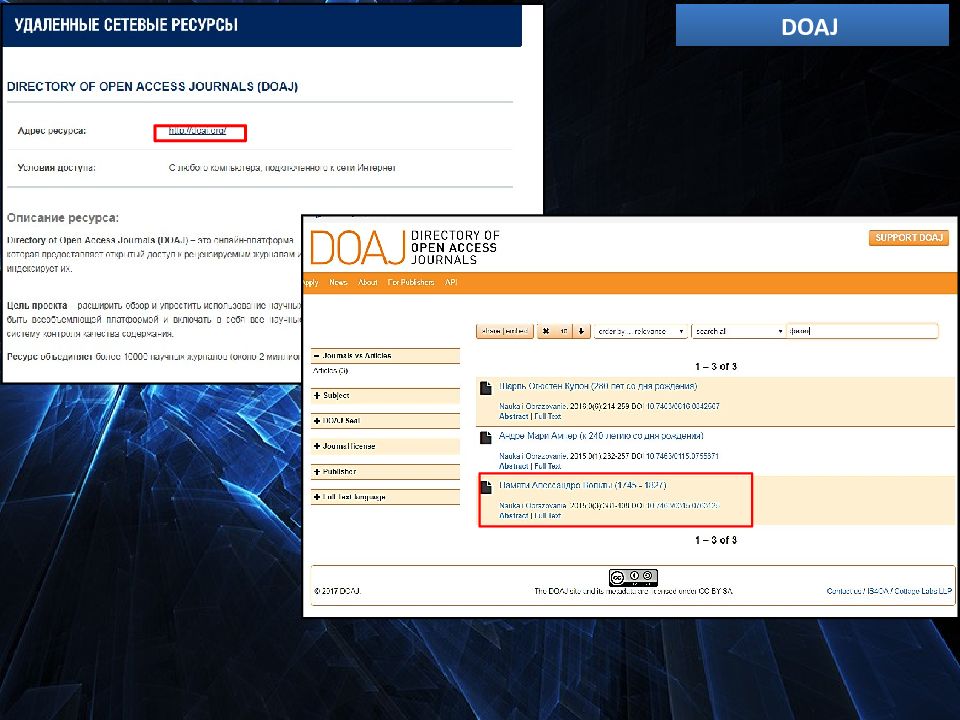
Task: Click the blue DOAJ slide title box
Action: click(812, 25)
